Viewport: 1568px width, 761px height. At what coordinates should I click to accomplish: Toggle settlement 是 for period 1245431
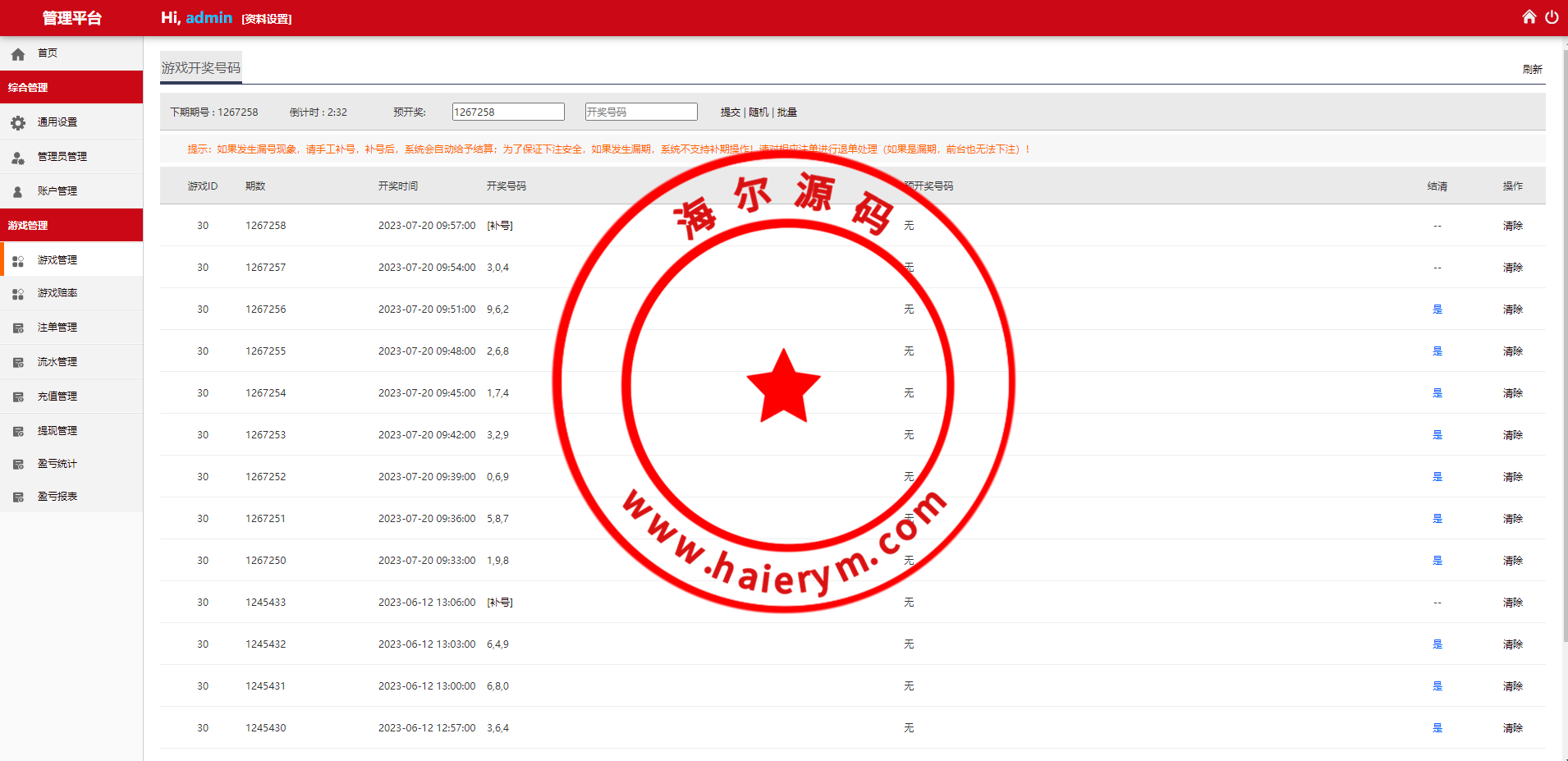pyautogui.click(x=1437, y=685)
